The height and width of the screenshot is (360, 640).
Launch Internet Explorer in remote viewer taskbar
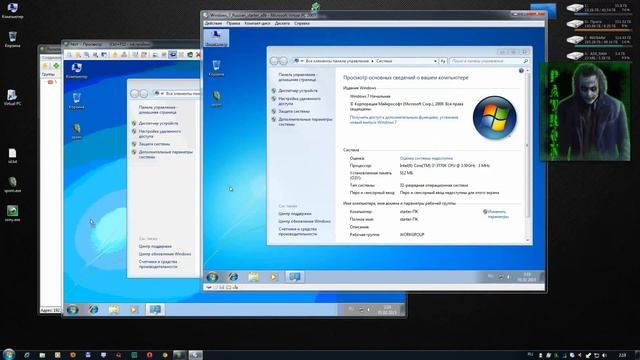pos(93,310)
